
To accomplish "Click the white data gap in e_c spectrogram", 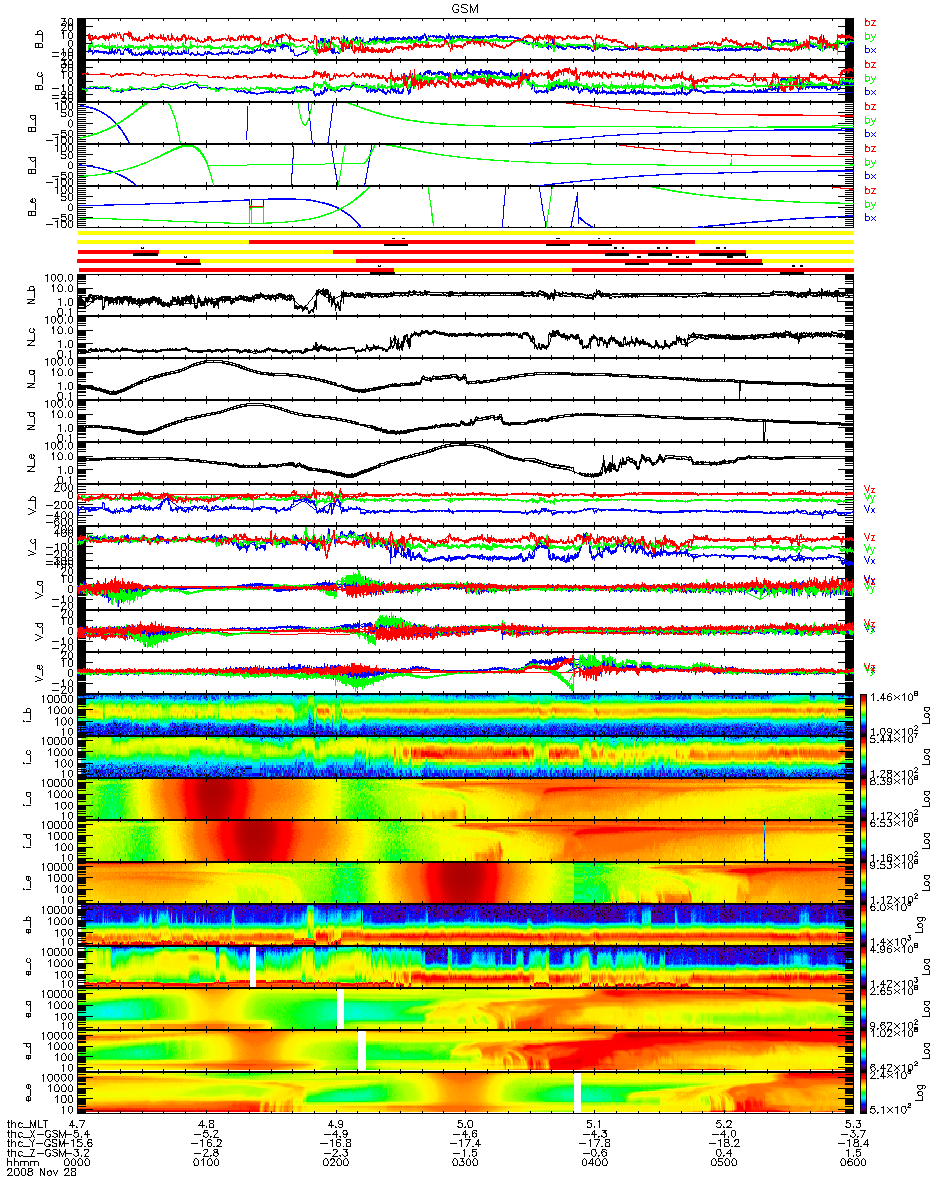I will 253,967.
